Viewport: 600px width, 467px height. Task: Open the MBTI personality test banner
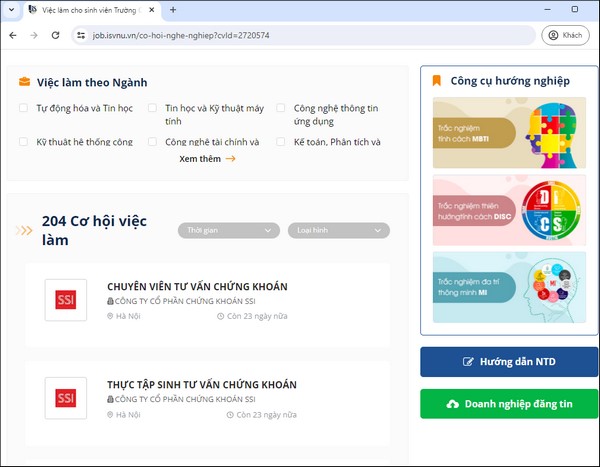coord(509,133)
